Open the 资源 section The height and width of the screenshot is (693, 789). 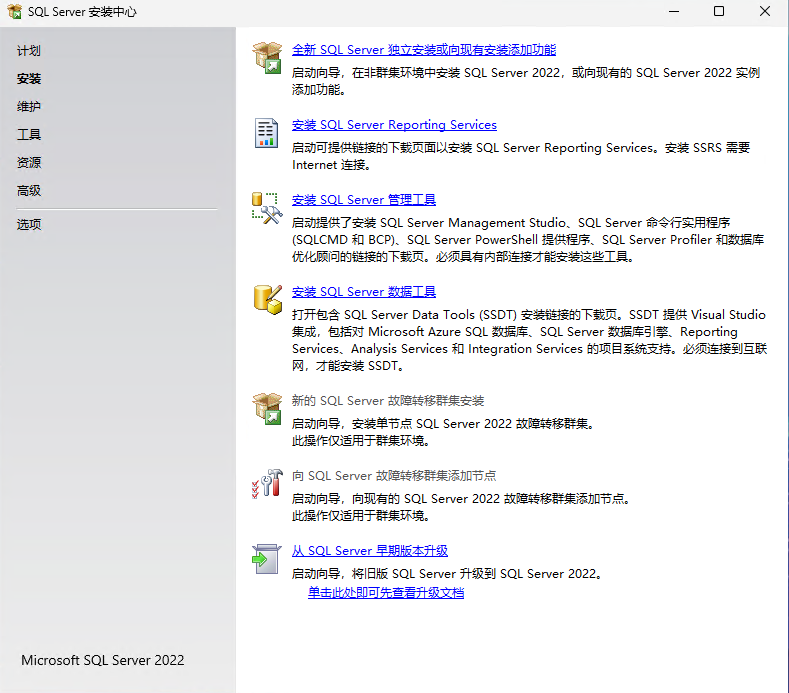click(29, 163)
